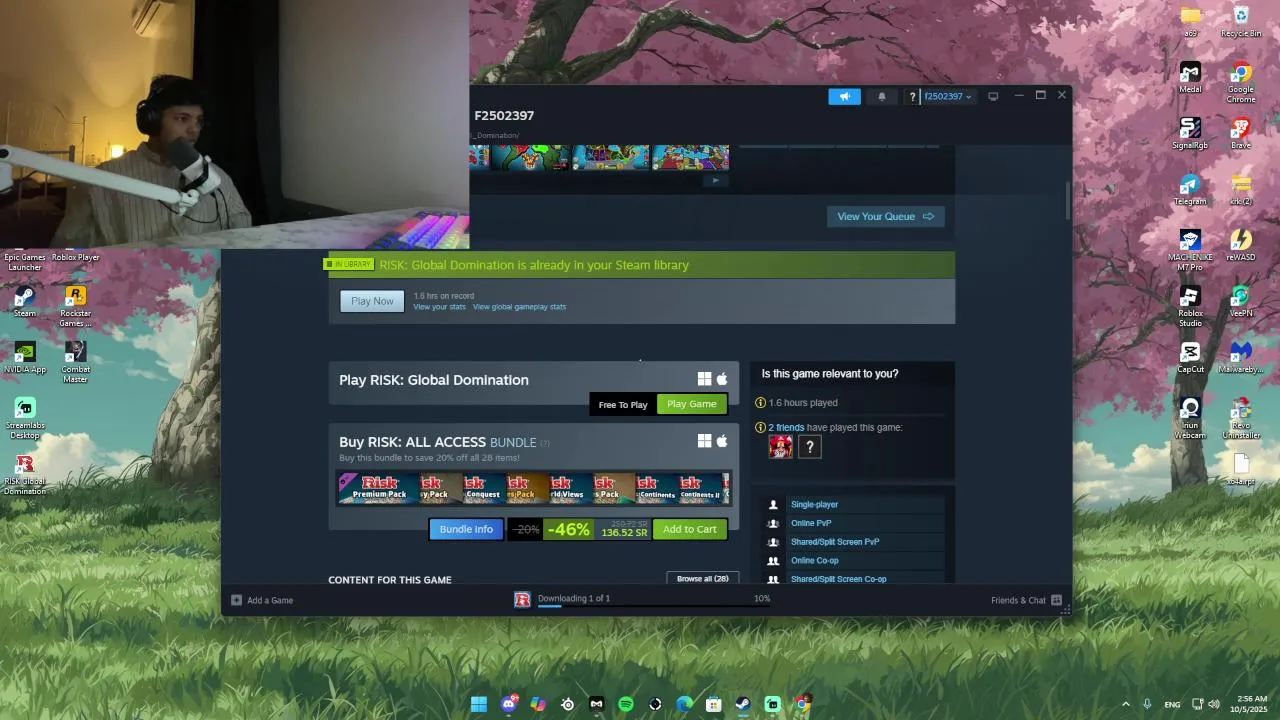The height and width of the screenshot is (720, 1280).
Task: Click the green Play Game button
Action: 691,404
